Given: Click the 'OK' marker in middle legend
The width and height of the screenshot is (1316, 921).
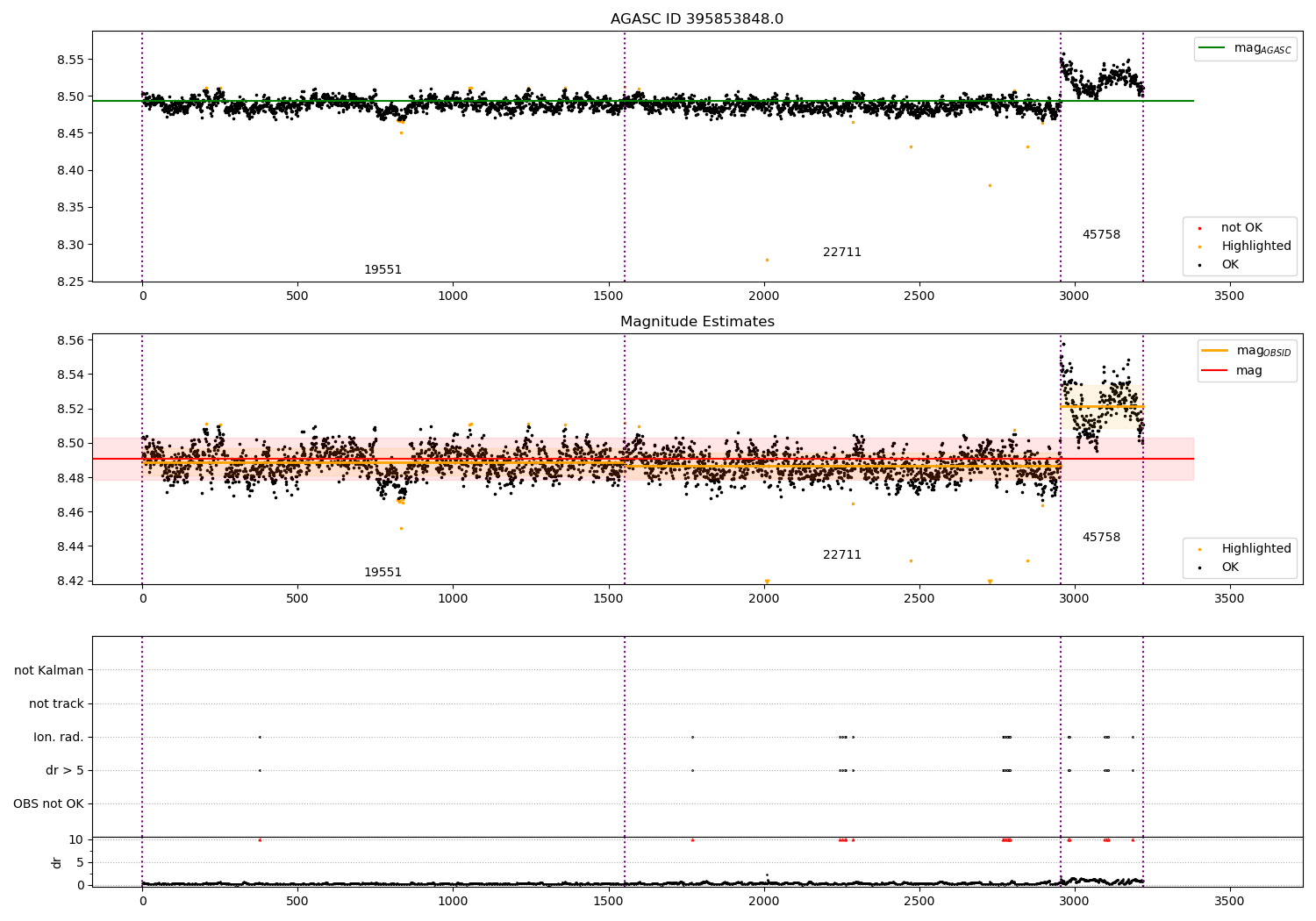Looking at the screenshot, I should click(1199, 568).
